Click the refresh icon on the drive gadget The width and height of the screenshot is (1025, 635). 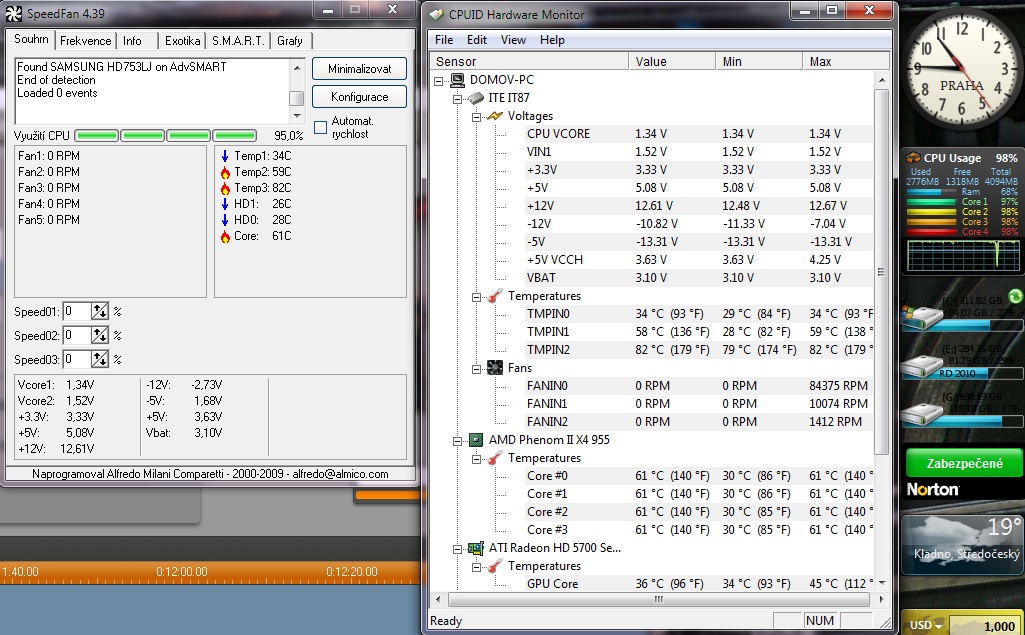1015,296
